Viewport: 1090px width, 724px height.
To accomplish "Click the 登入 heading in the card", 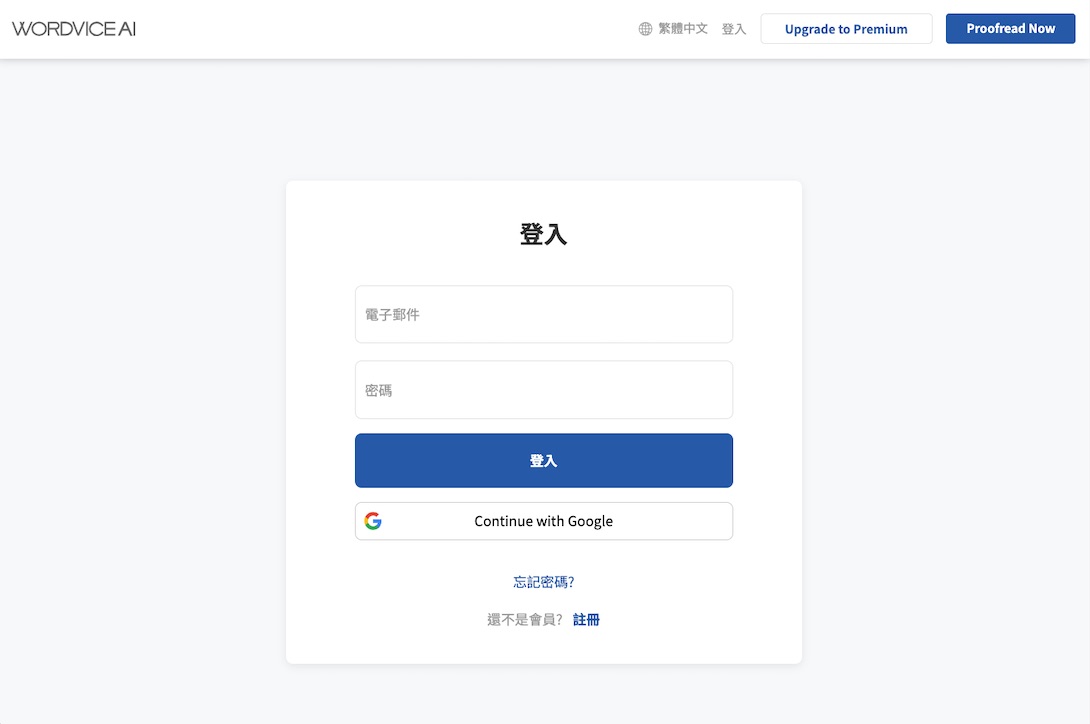I will [x=544, y=234].
